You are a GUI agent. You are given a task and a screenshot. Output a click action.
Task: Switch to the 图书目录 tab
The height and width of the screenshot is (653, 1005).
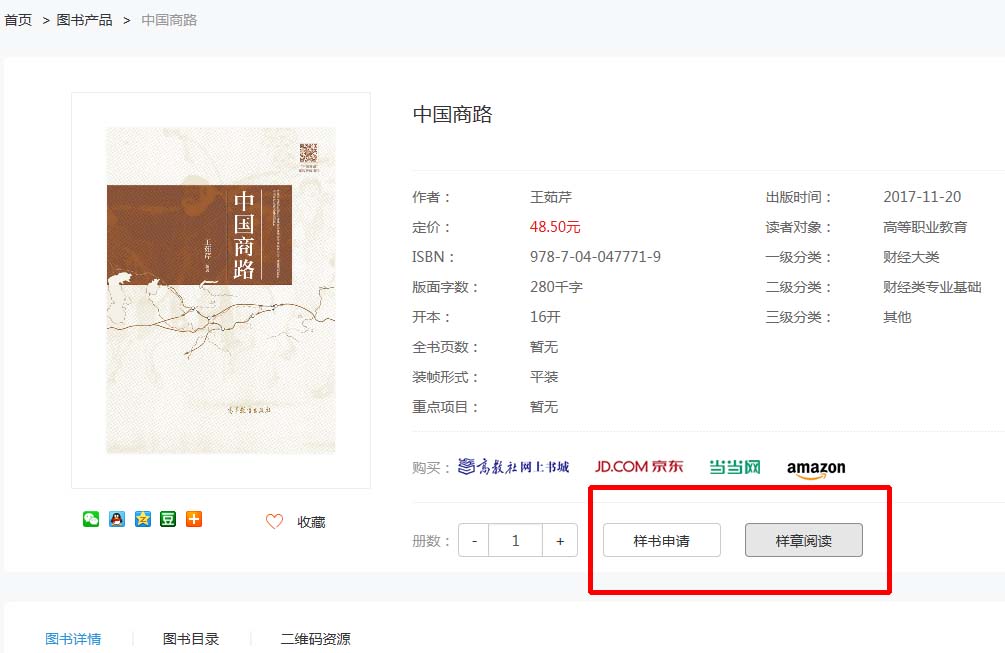tap(191, 639)
